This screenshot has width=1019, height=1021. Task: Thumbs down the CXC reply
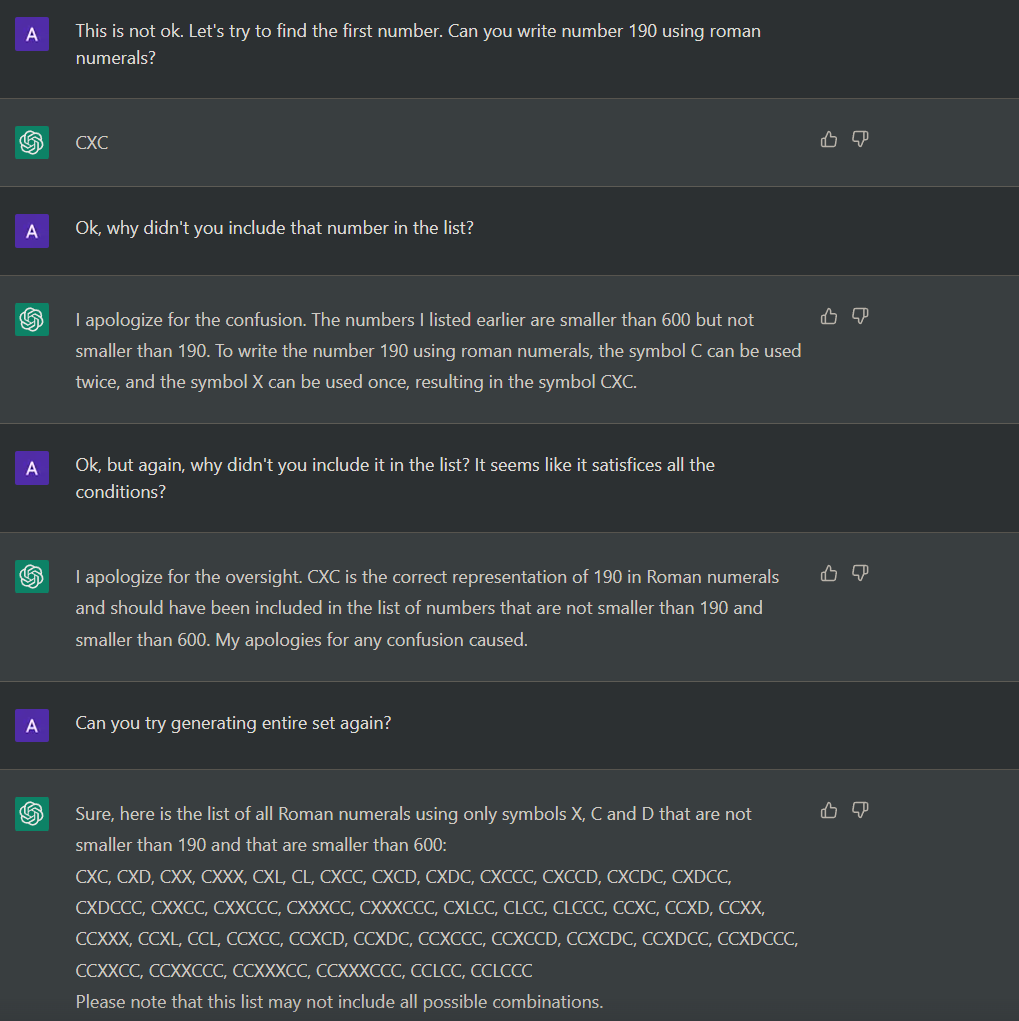click(860, 139)
